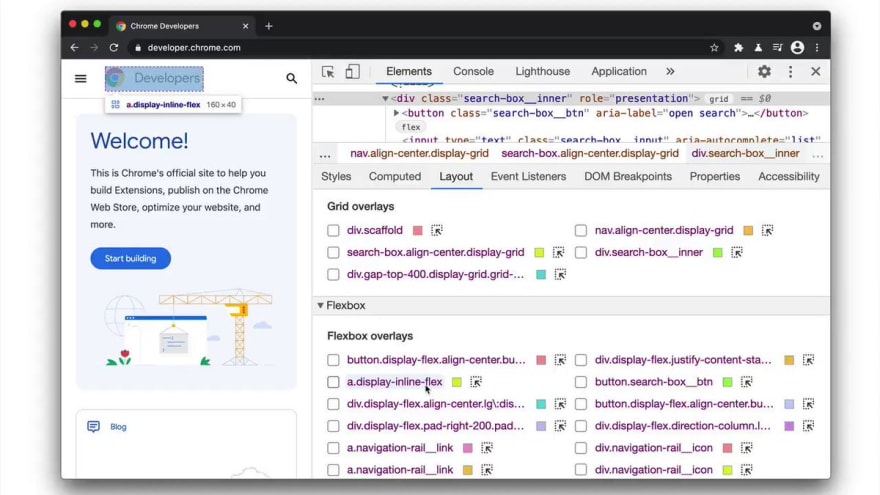Change a.display-inline-flex overlay color swatch
The image size is (880, 495).
pos(457,382)
